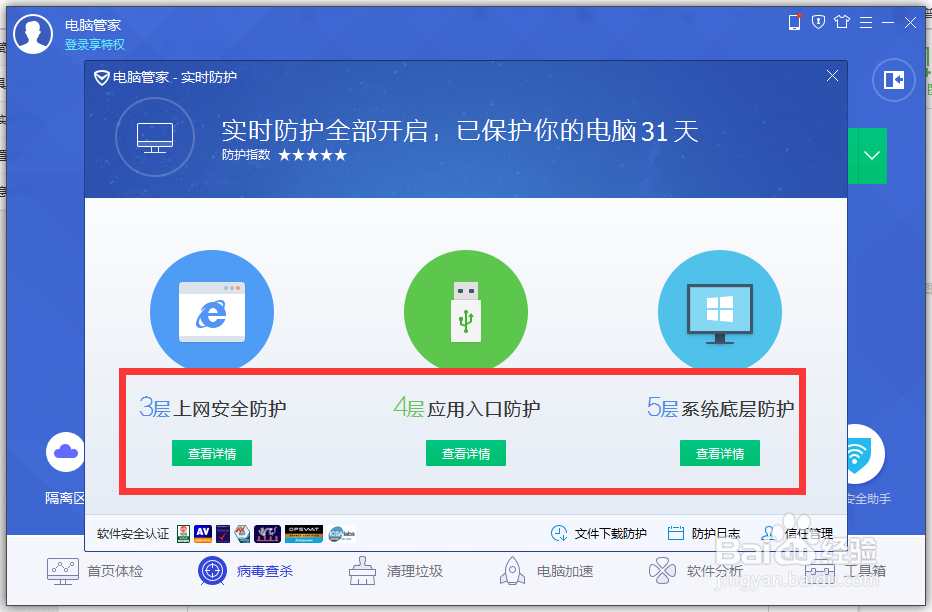Screen dimensions: 932x612
Task: Click the system bottom-layer protection monitor icon
Action: [x=719, y=311]
